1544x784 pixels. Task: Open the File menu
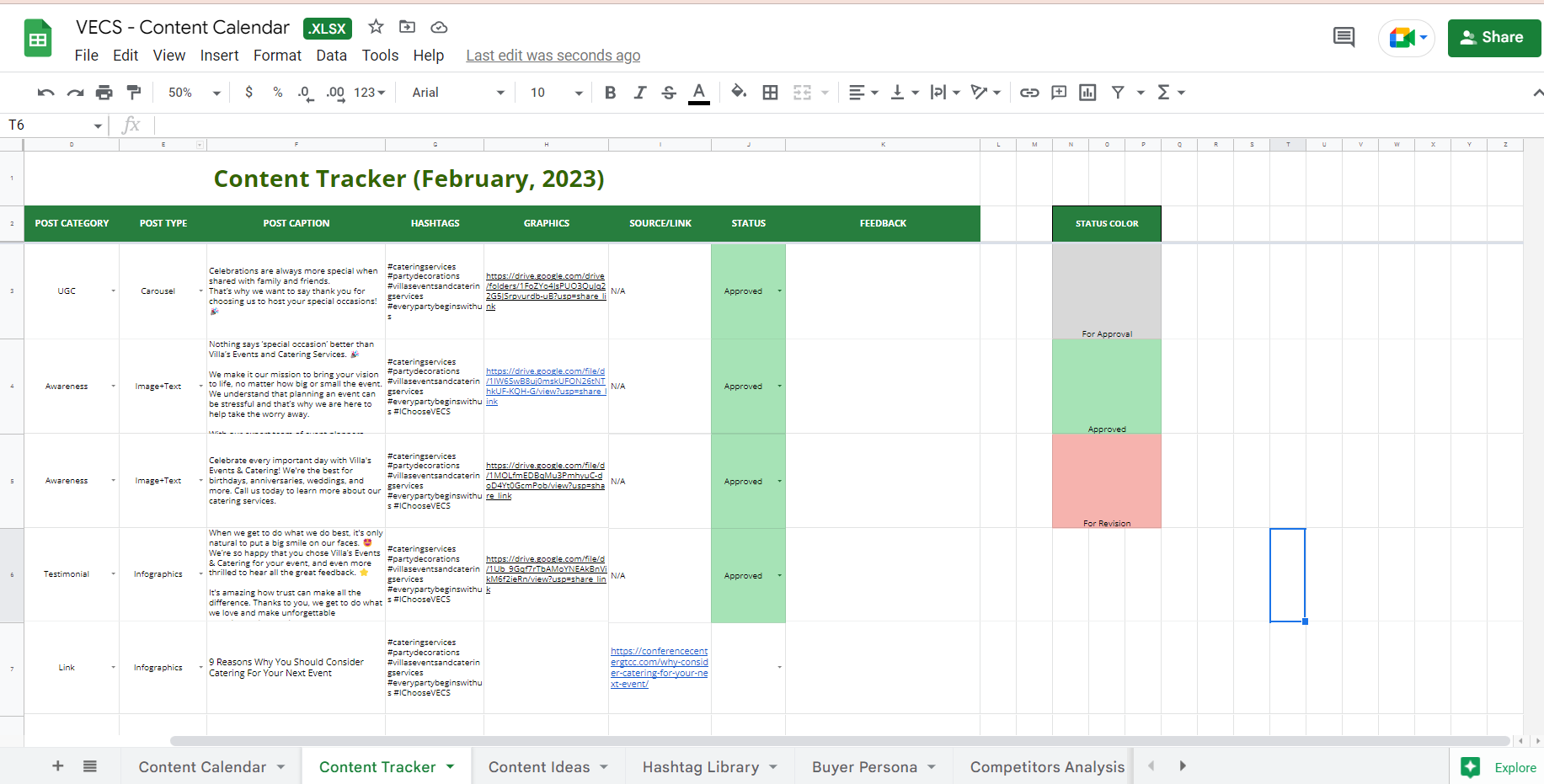pyautogui.click(x=86, y=56)
